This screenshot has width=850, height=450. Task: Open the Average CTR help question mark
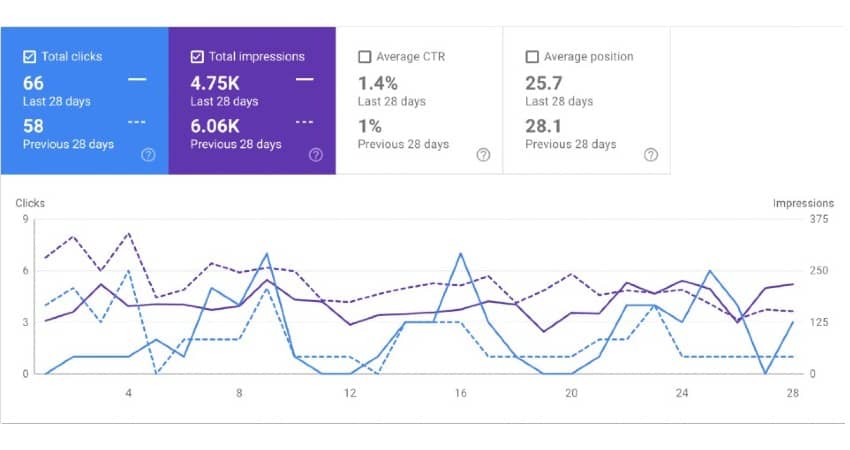pos(483,154)
